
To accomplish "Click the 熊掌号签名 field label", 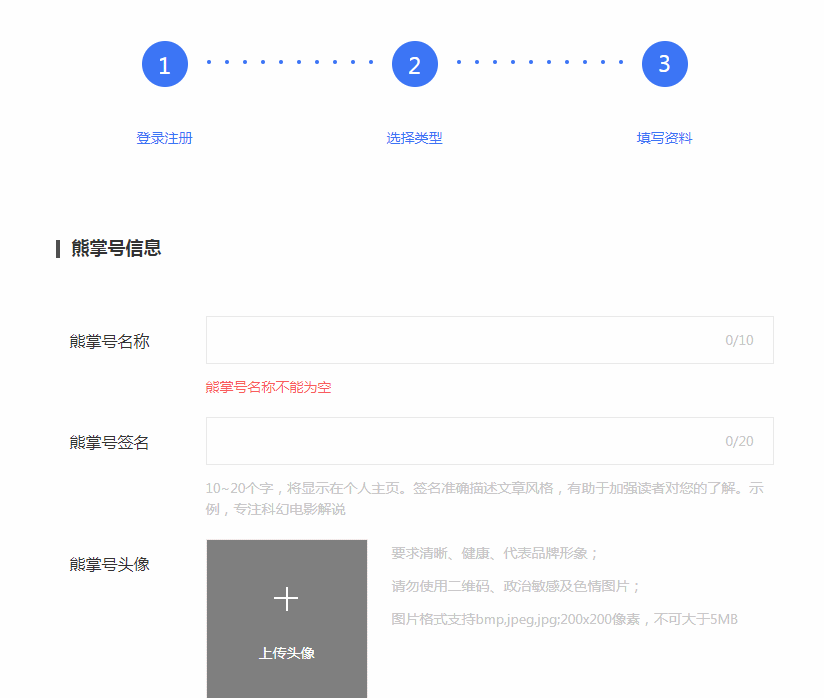I will (110, 442).
